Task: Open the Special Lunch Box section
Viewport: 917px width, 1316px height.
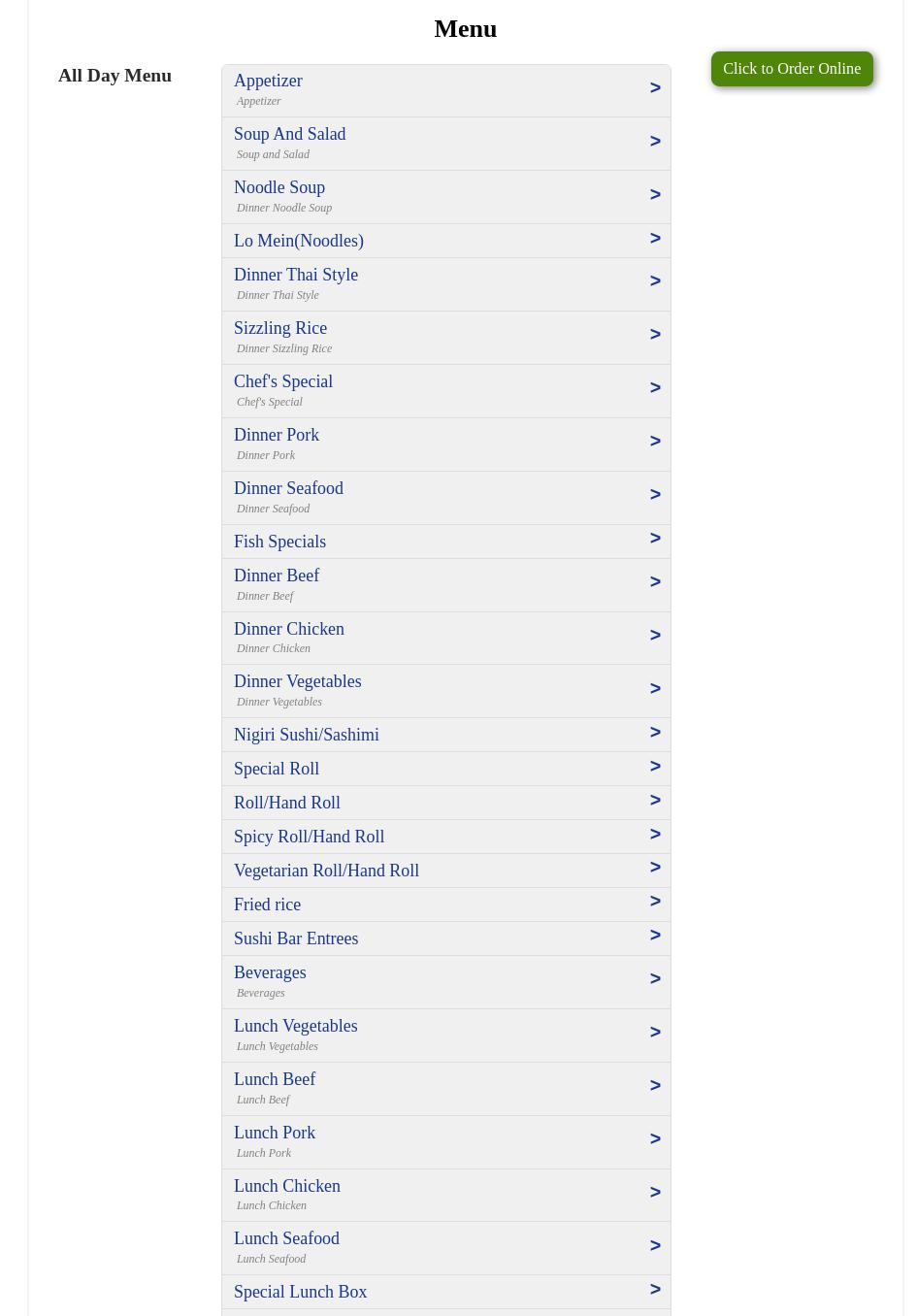Action: [300, 1292]
